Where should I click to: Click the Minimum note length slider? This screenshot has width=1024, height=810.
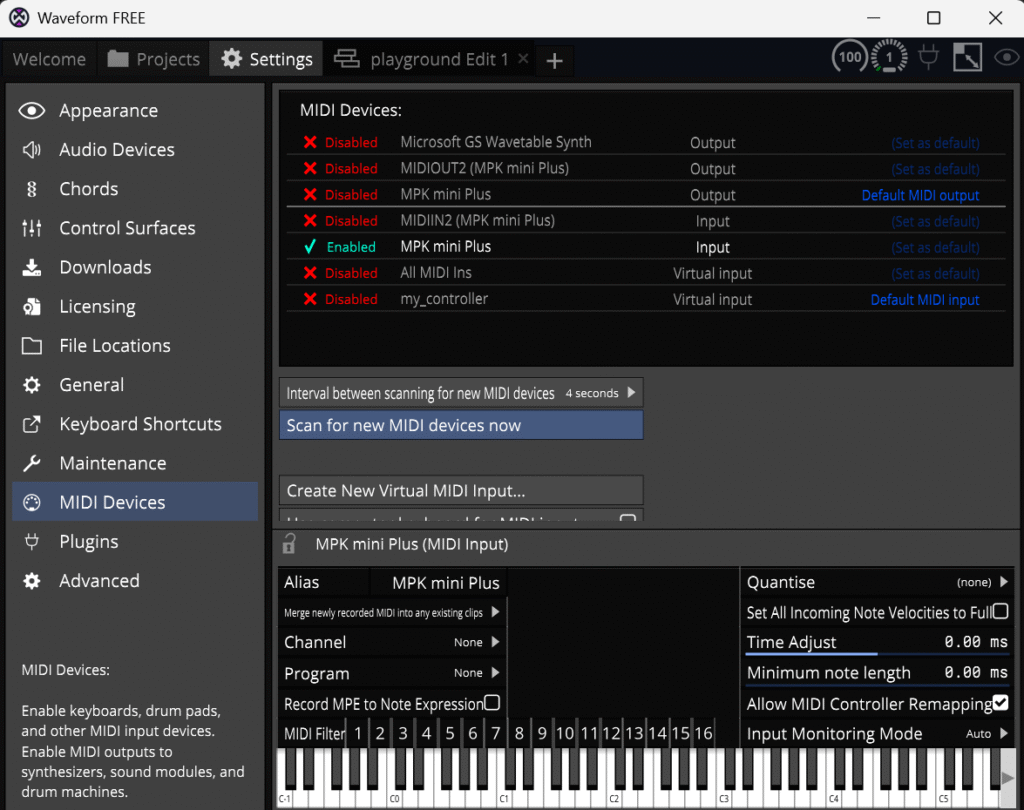(877, 673)
